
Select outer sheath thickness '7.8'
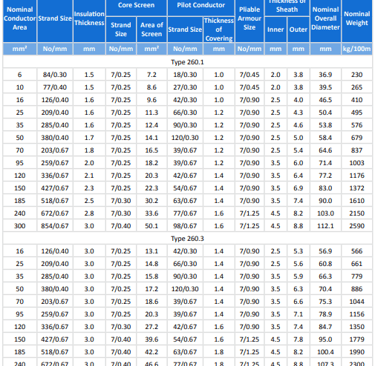[298, 339]
